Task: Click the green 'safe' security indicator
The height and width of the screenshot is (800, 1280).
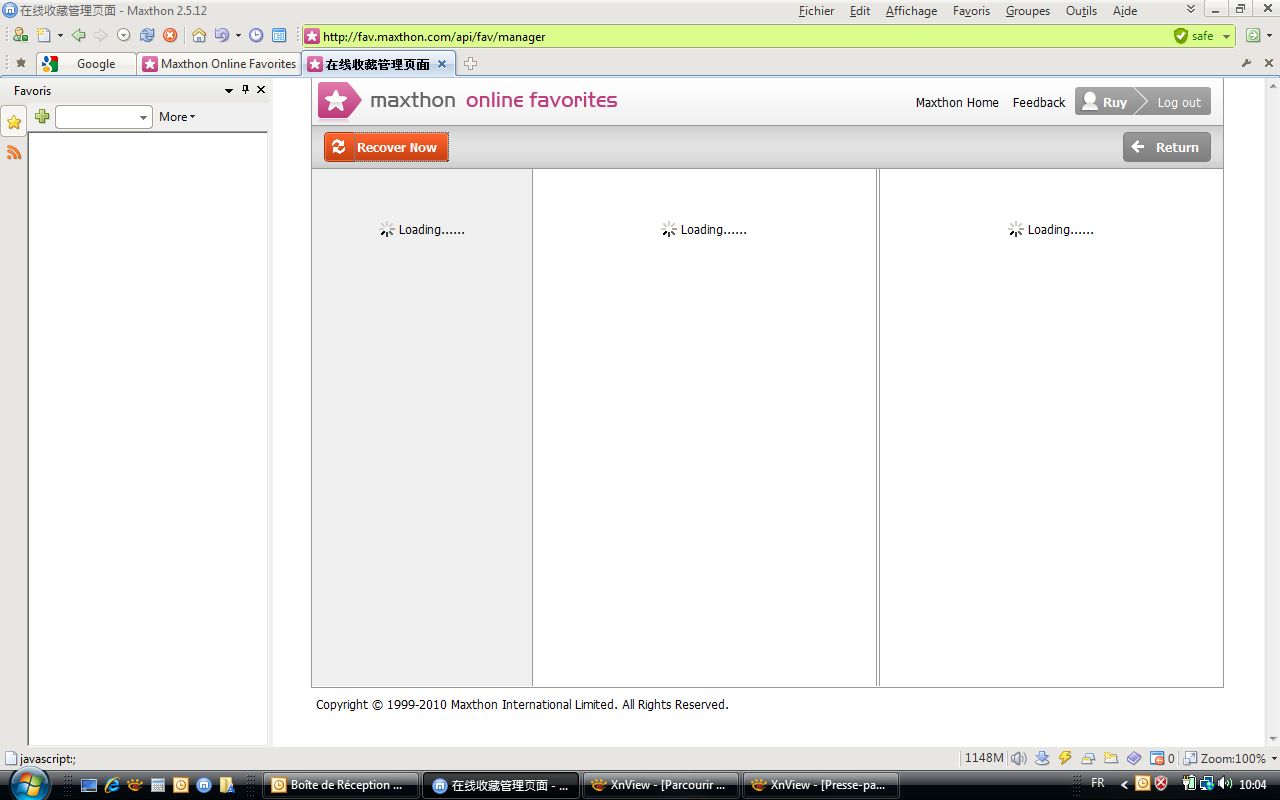Action: [1194, 36]
